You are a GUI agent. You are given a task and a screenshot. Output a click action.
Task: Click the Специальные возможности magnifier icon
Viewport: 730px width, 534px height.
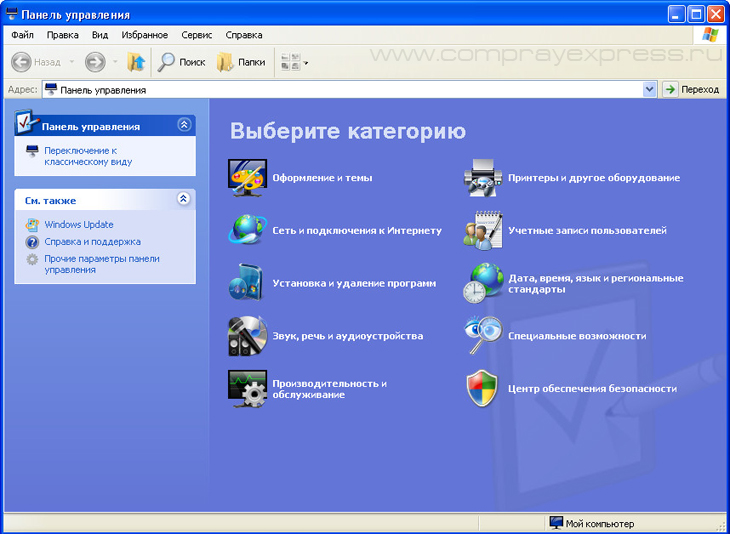(x=483, y=336)
